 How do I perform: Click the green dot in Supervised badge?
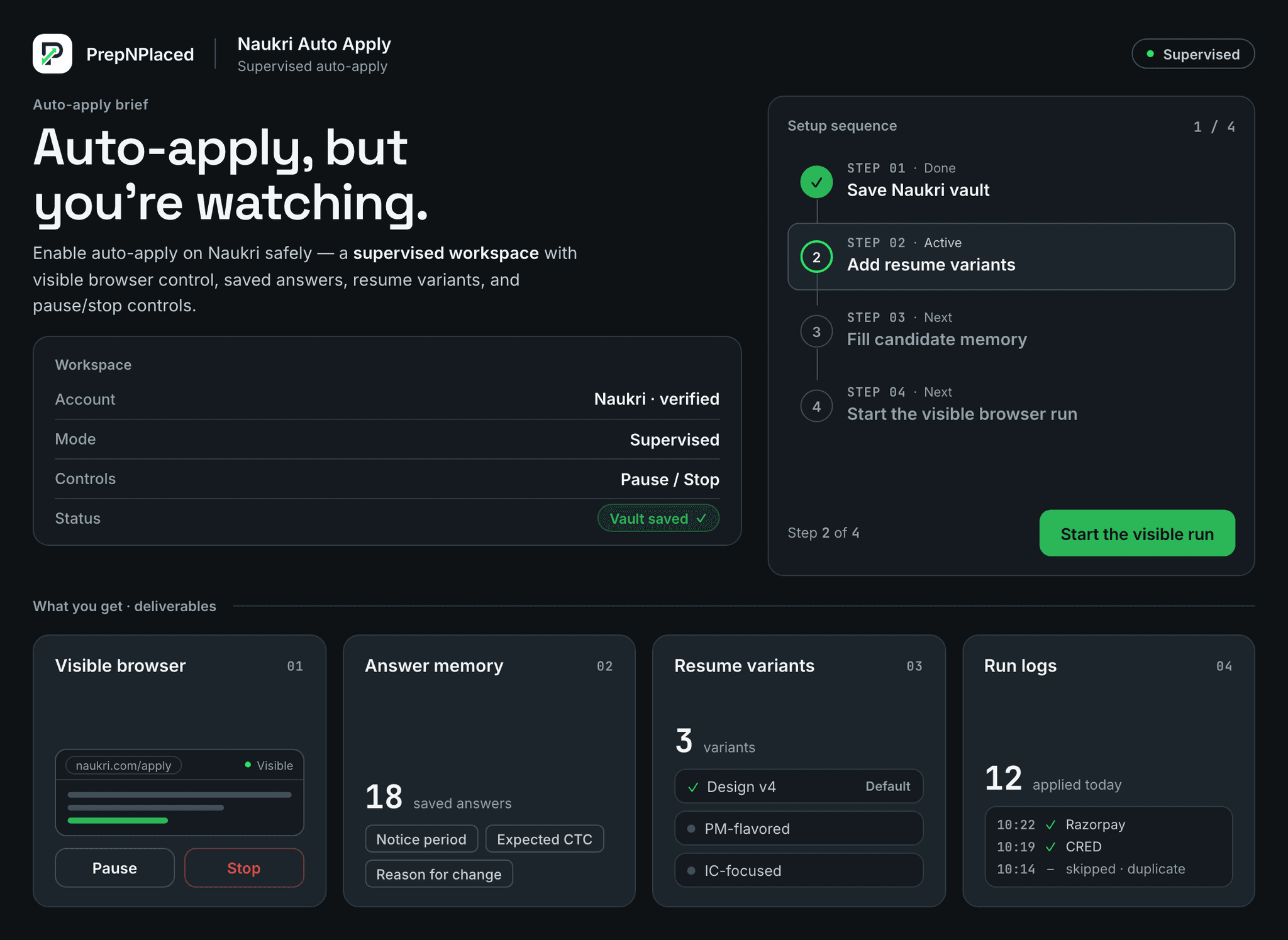coord(1150,54)
